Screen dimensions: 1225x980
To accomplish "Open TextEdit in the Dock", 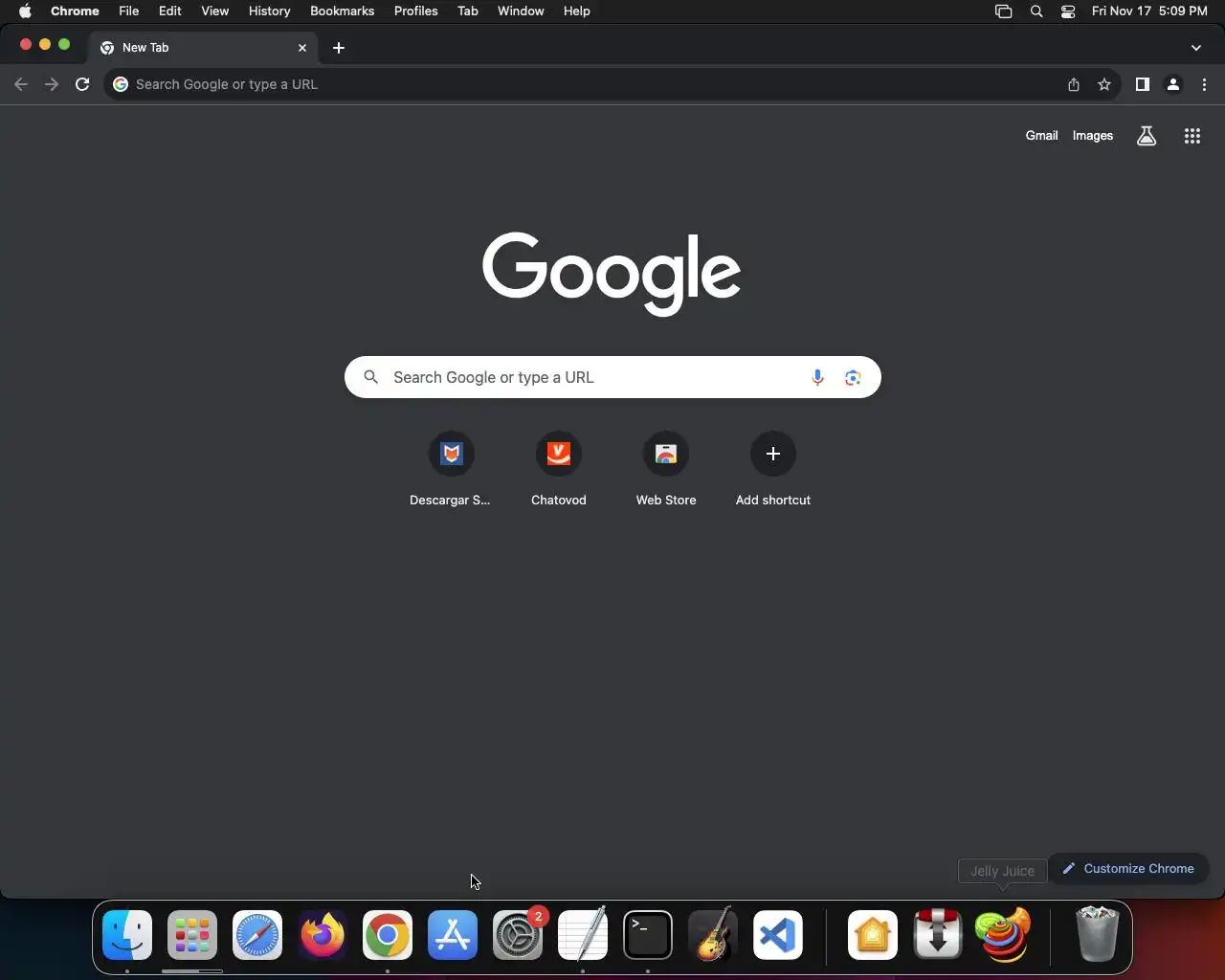I will click(x=583, y=935).
